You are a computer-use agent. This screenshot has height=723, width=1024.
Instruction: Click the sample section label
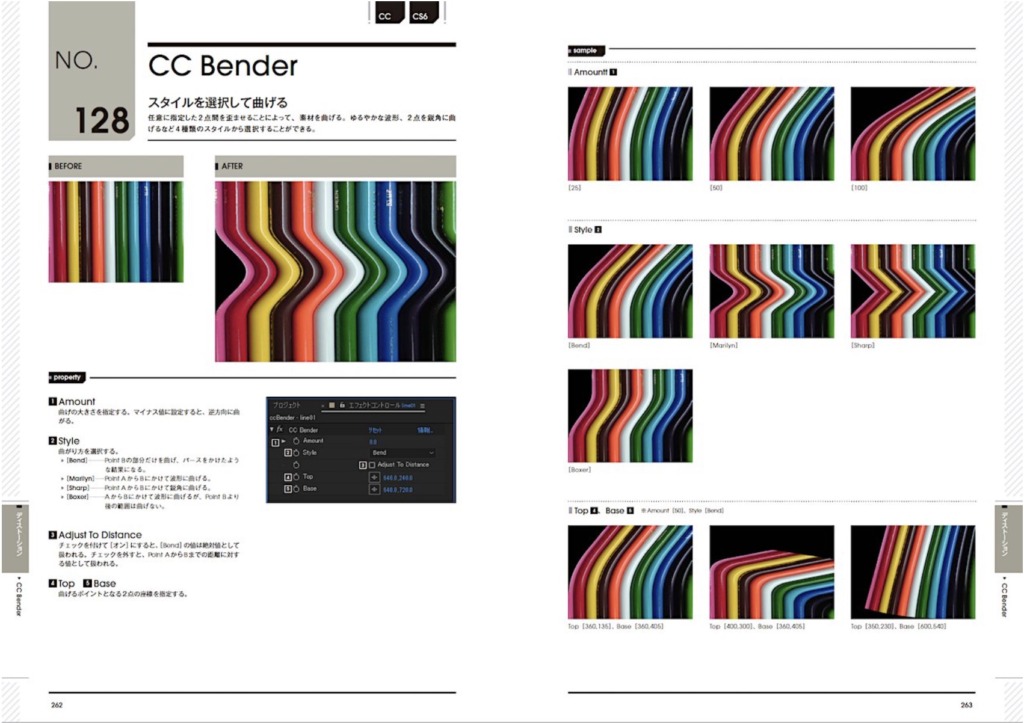tap(586, 50)
